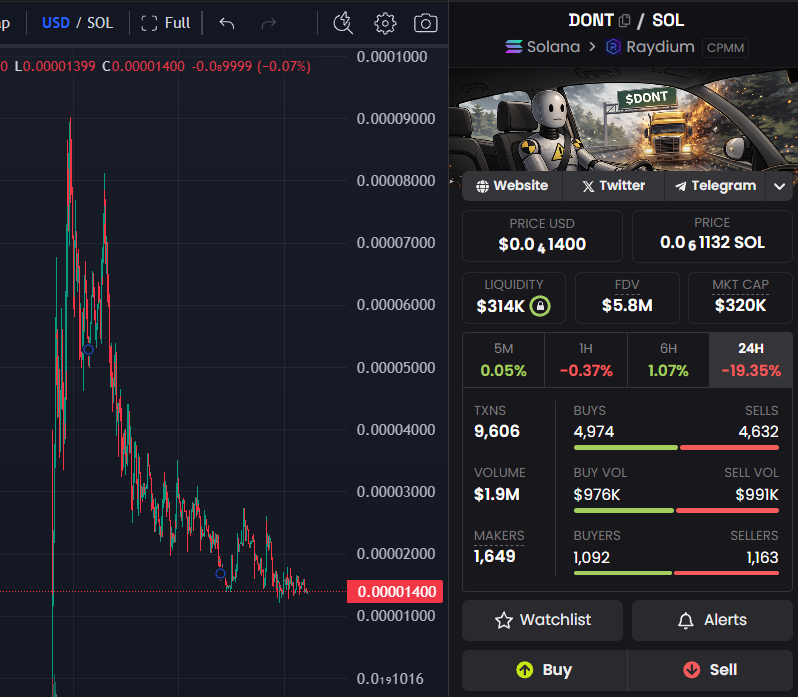Click the current price label 0.00001400
This screenshot has height=697, width=798.
(395, 592)
